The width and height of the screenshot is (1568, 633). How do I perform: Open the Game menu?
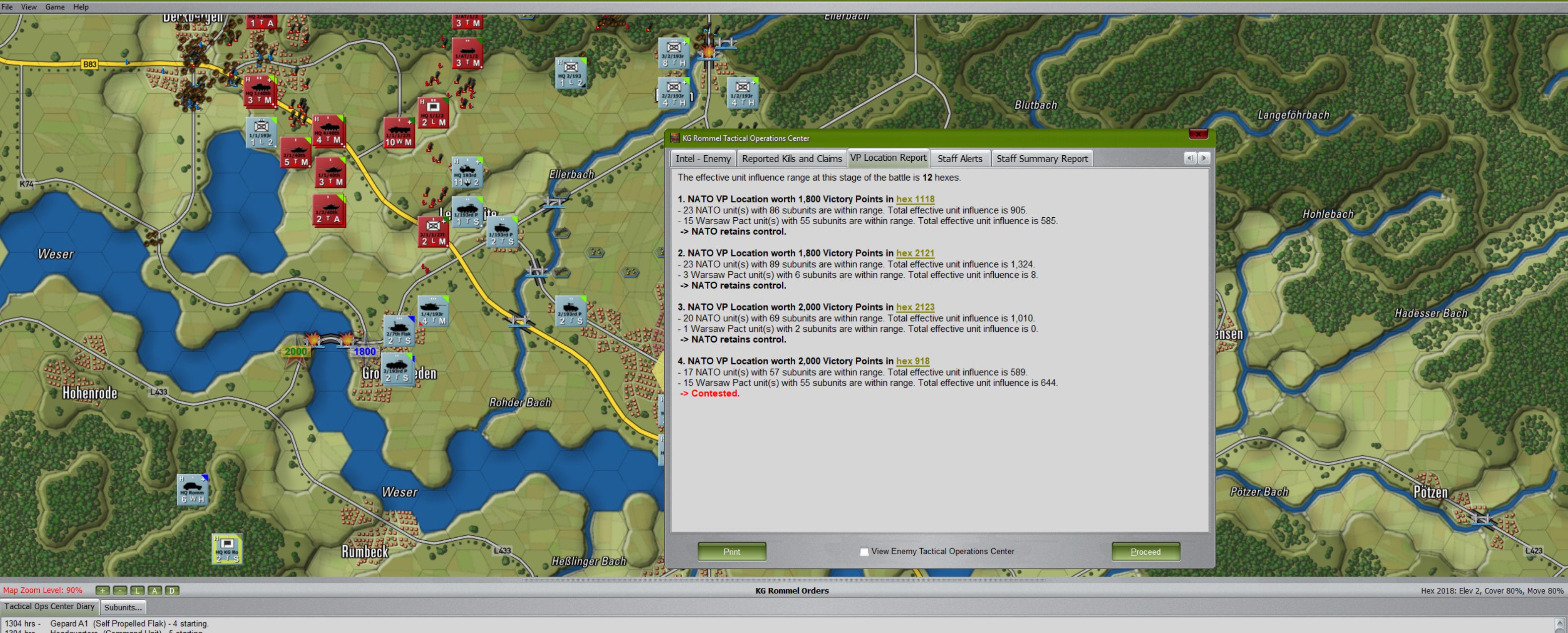pos(55,6)
